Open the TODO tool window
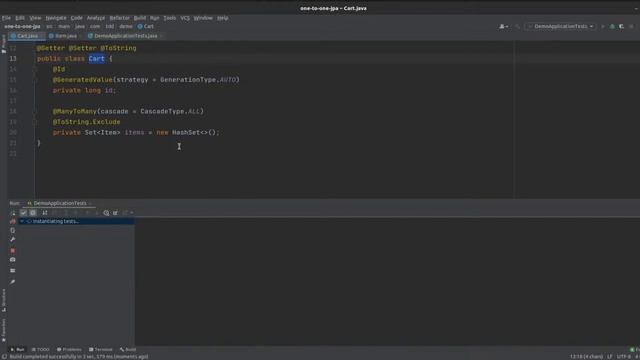The height and width of the screenshot is (360, 640). click(x=40, y=350)
